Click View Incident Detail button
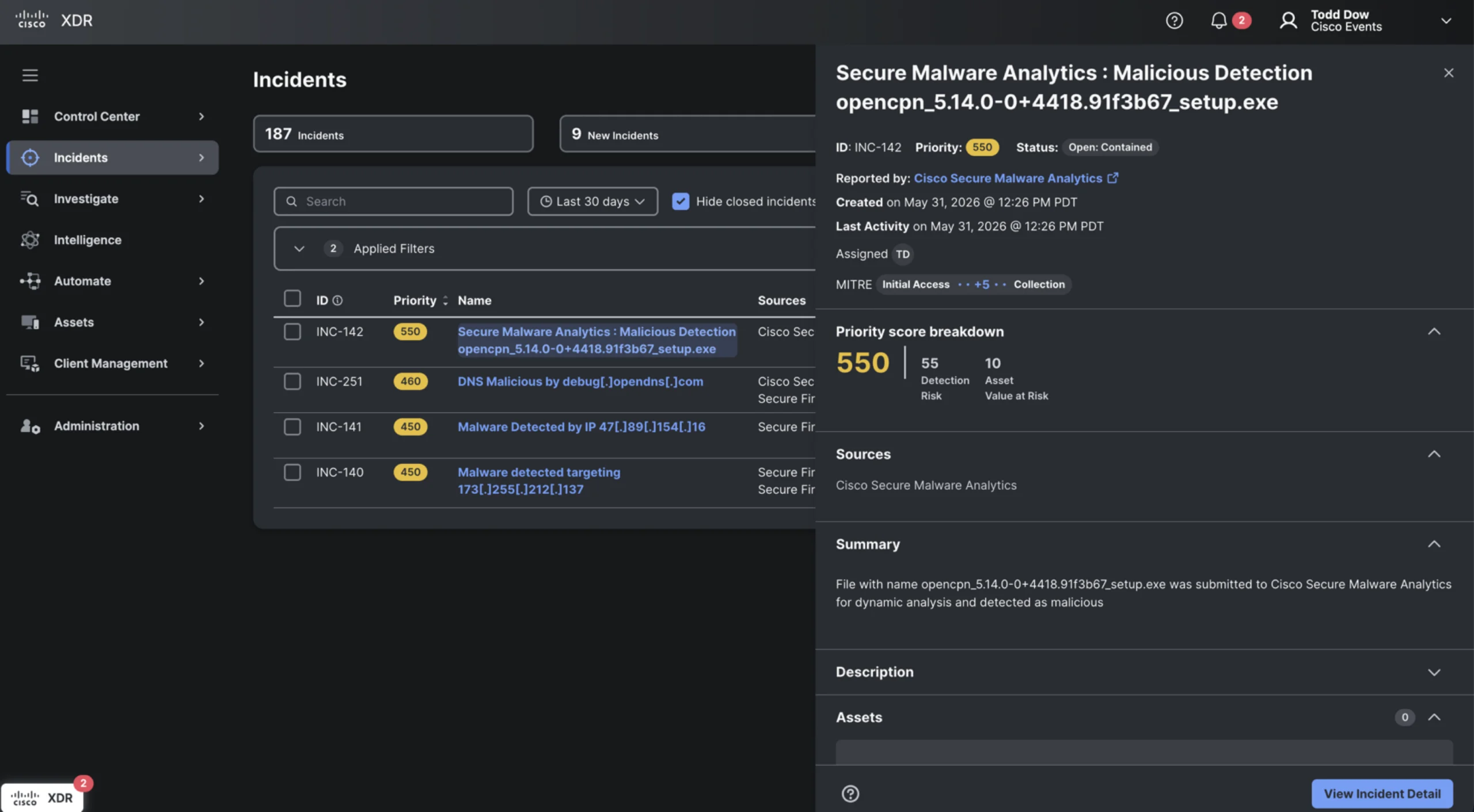This screenshot has height=812, width=1474. point(1382,794)
